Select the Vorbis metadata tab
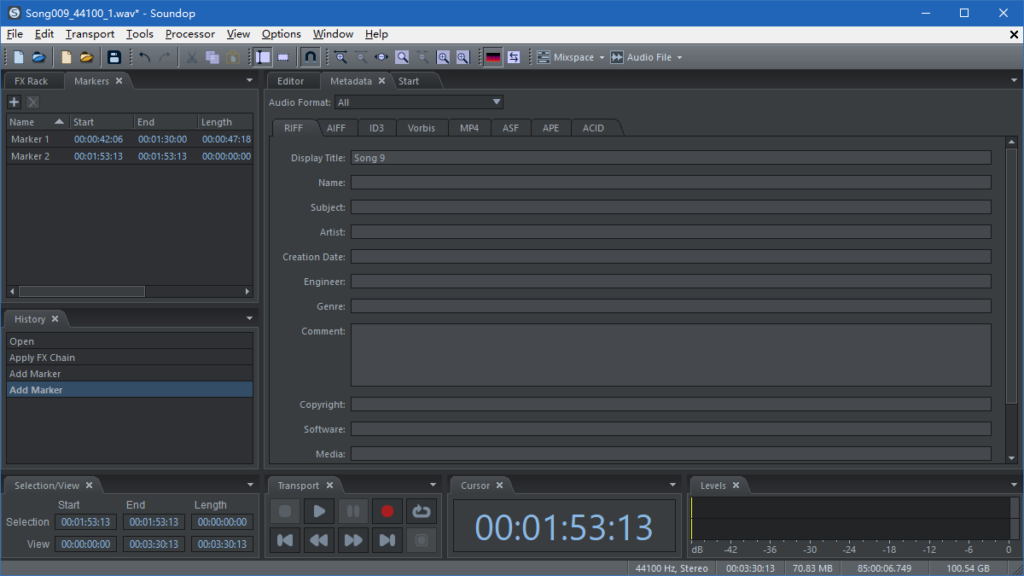The height and width of the screenshot is (576, 1024). (421, 128)
